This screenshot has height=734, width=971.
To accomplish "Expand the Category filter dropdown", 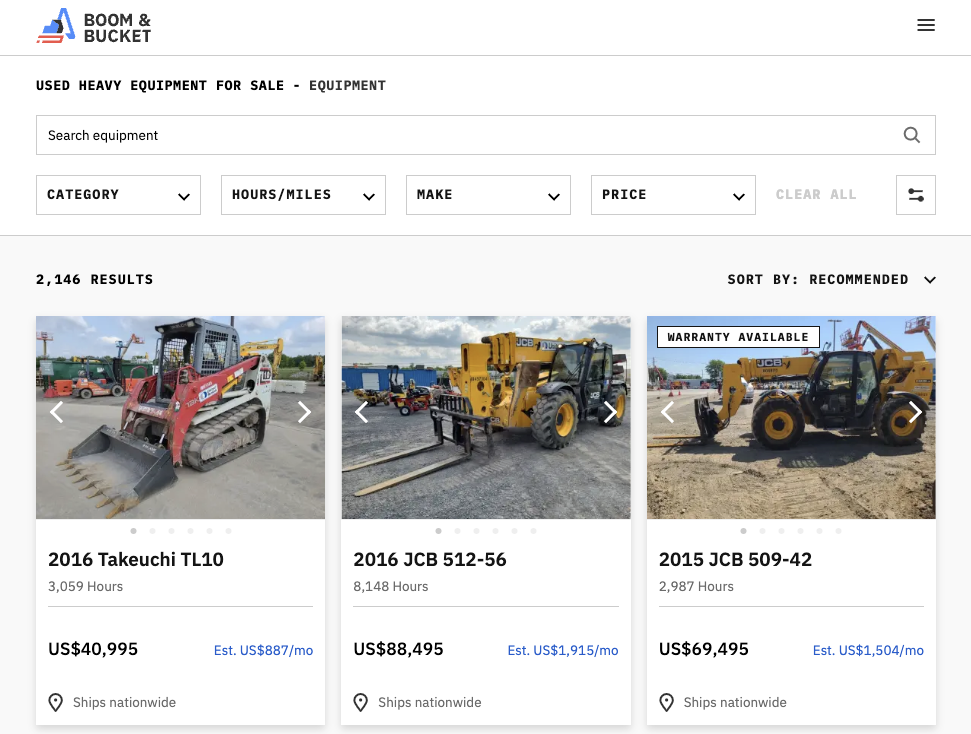I will click(118, 195).
